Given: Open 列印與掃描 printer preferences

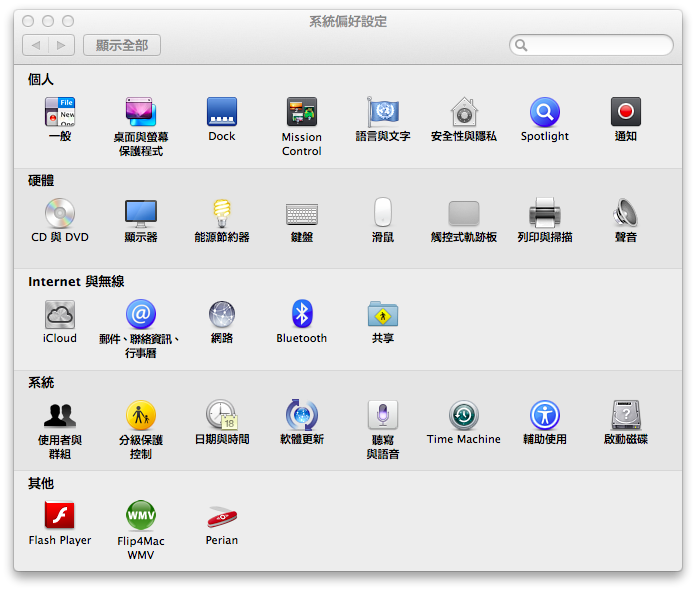Looking at the screenshot, I should [545, 213].
